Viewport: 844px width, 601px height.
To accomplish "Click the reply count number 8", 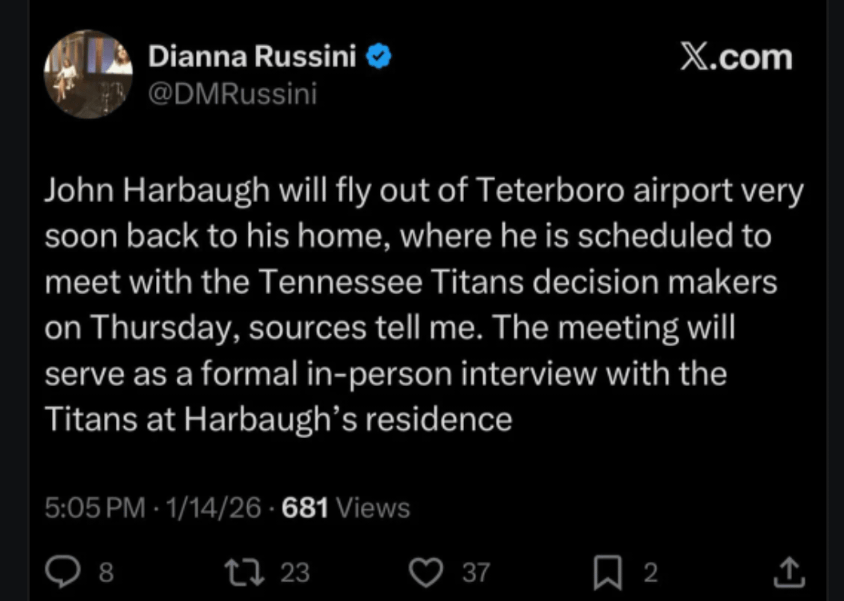I will (x=106, y=573).
